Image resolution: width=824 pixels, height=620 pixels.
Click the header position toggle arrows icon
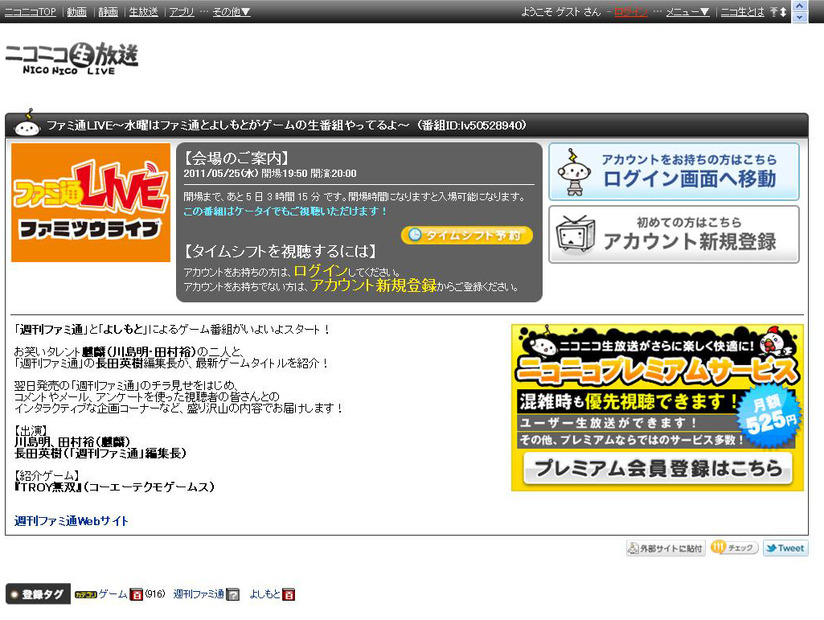coord(778,12)
